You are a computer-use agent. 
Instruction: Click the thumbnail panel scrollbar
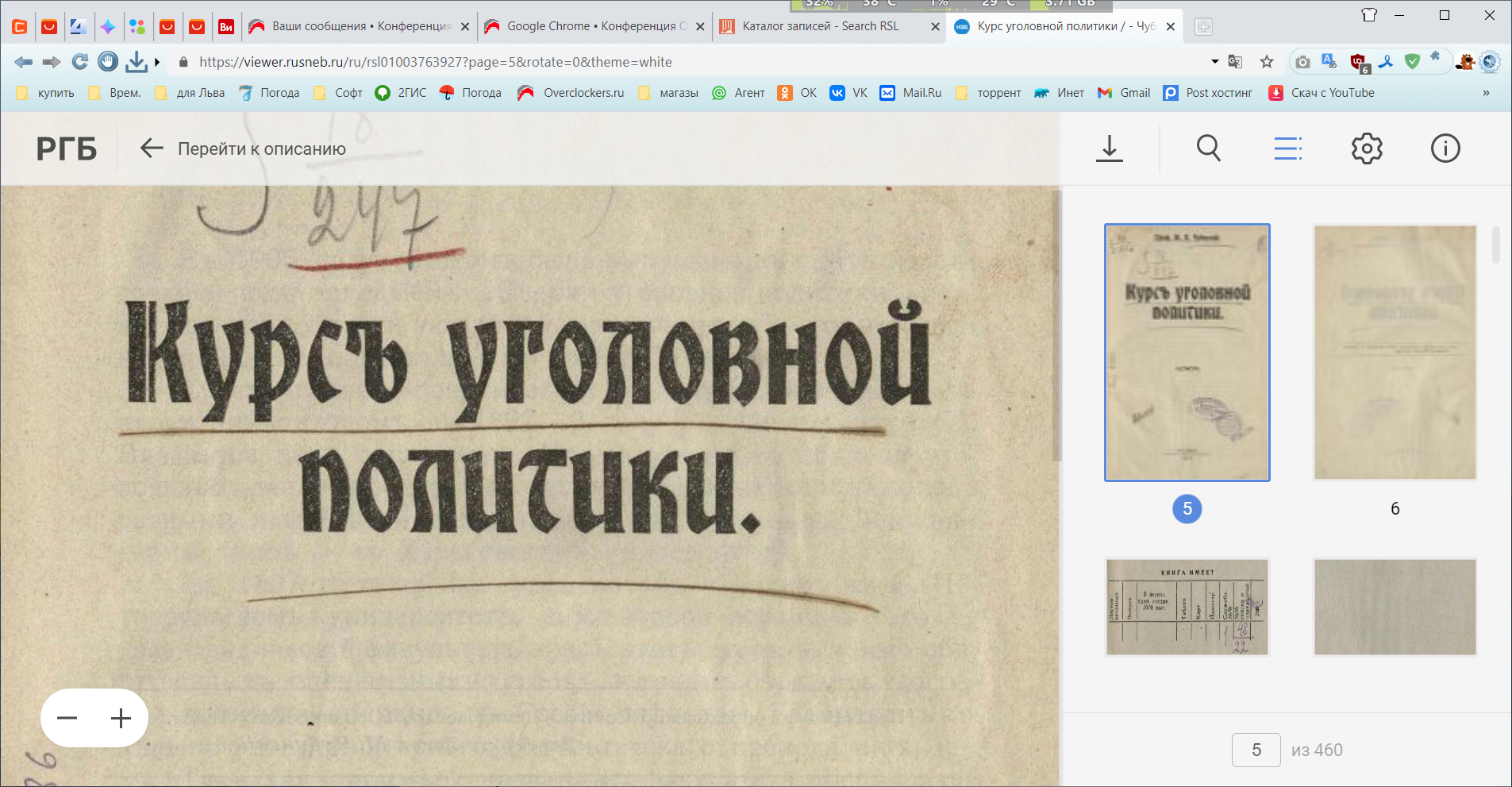click(1495, 245)
